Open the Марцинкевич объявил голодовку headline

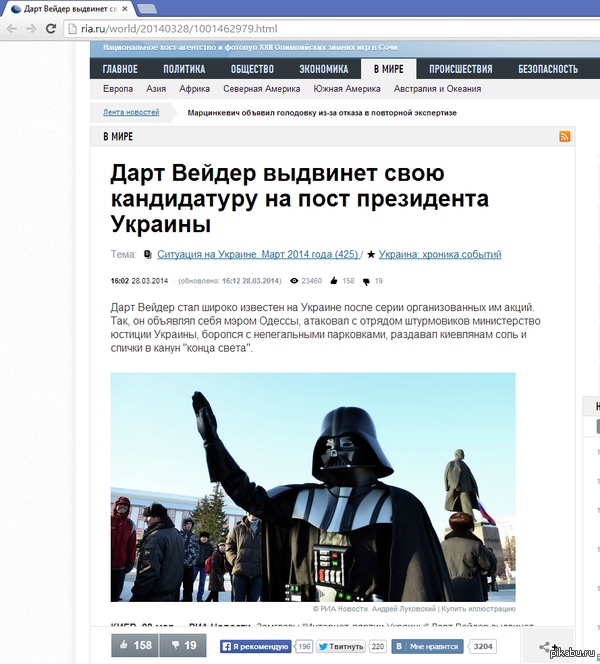[322, 113]
